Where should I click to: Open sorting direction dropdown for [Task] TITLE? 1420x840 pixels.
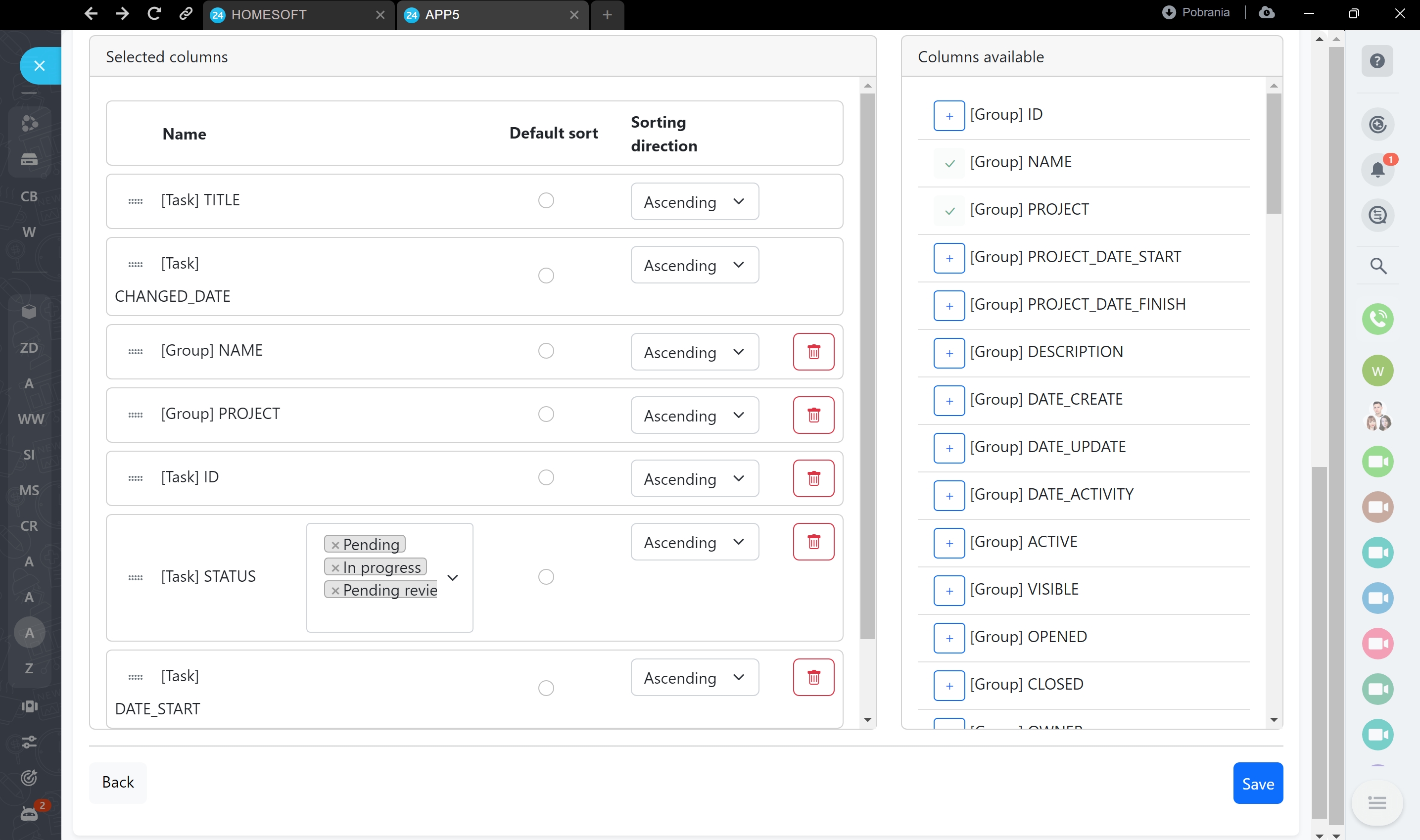pyautogui.click(x=695, y=201)
